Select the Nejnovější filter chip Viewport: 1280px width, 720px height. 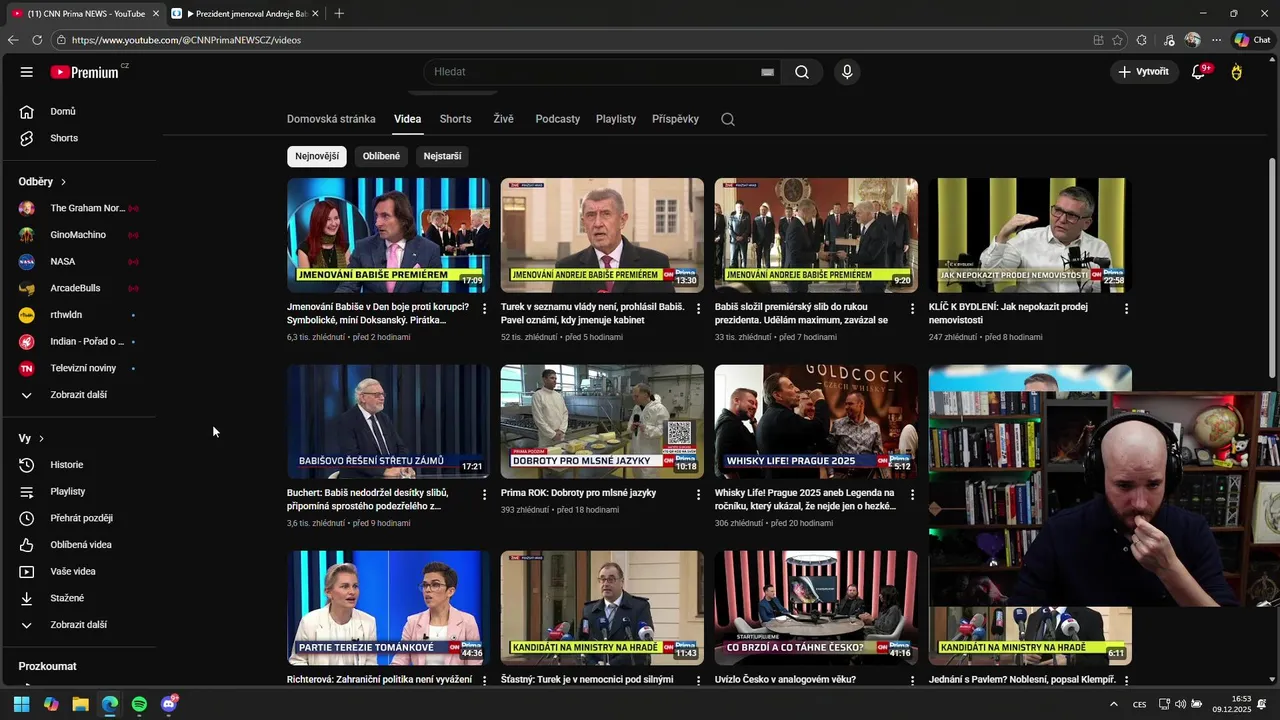[317, 156]
